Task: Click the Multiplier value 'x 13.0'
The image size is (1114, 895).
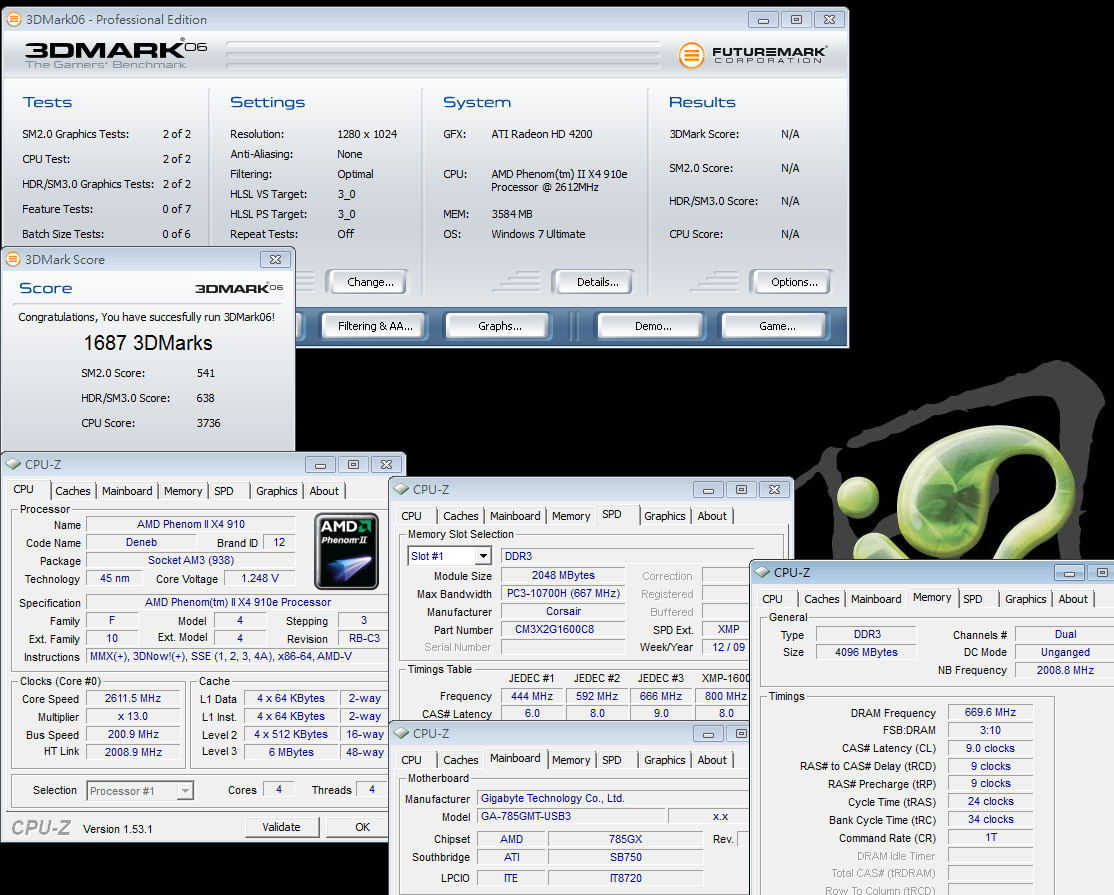Action: (133, 716)
